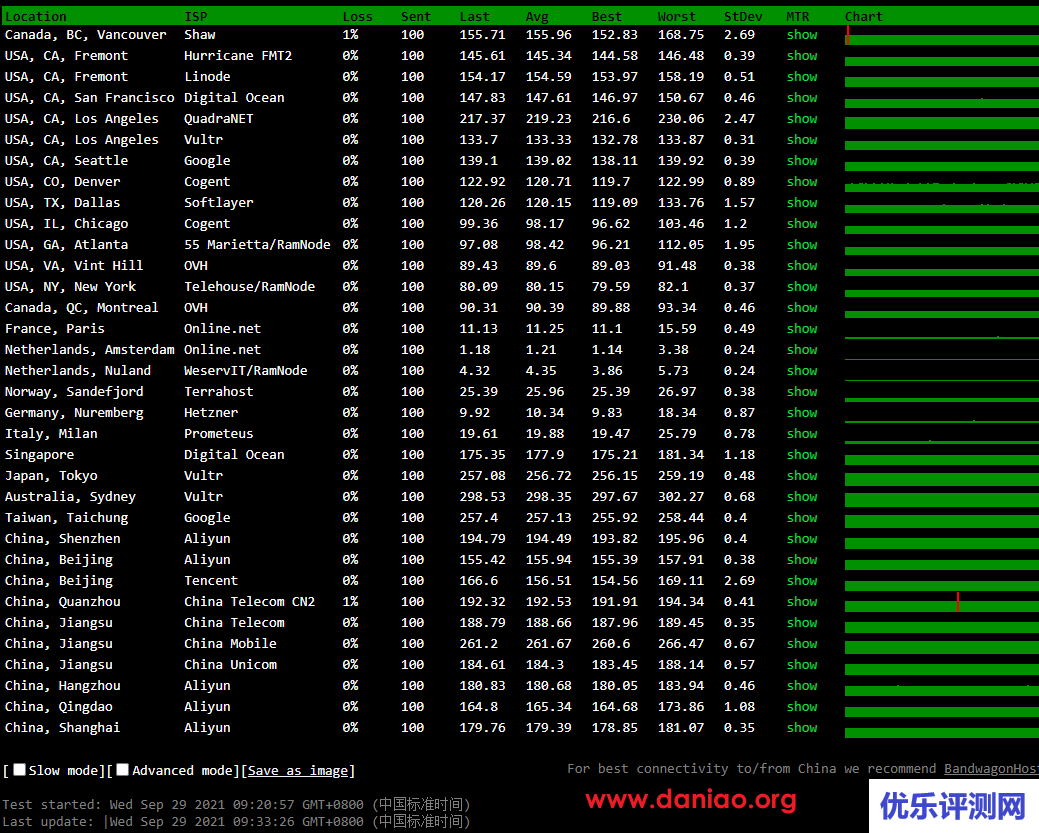Screen dimensions: 1039x833
Task: Show MTR for New York Telehouse row
Action: coord(802,287)
